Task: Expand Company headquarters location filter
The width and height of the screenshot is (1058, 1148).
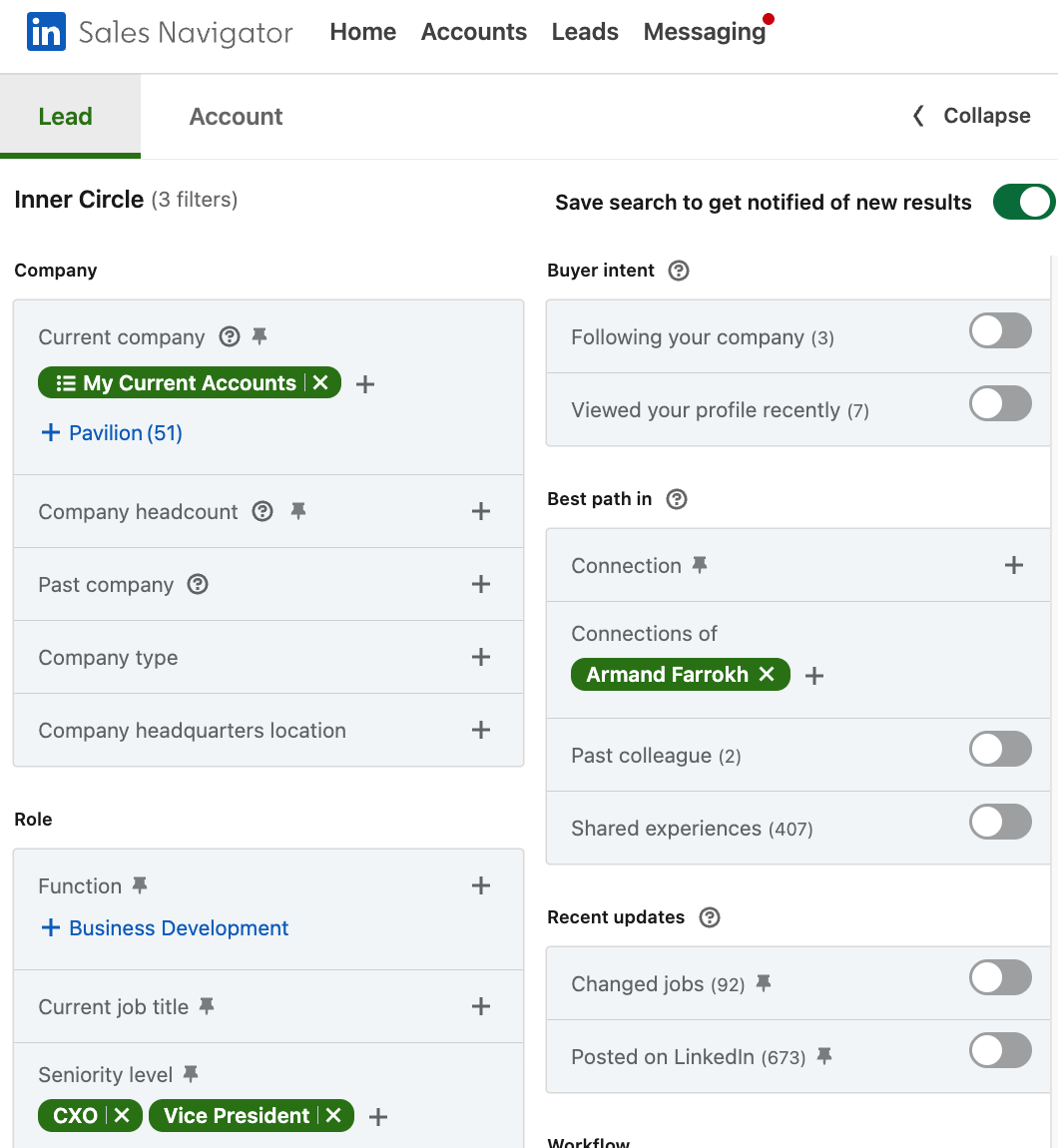Action: [481, 730]
